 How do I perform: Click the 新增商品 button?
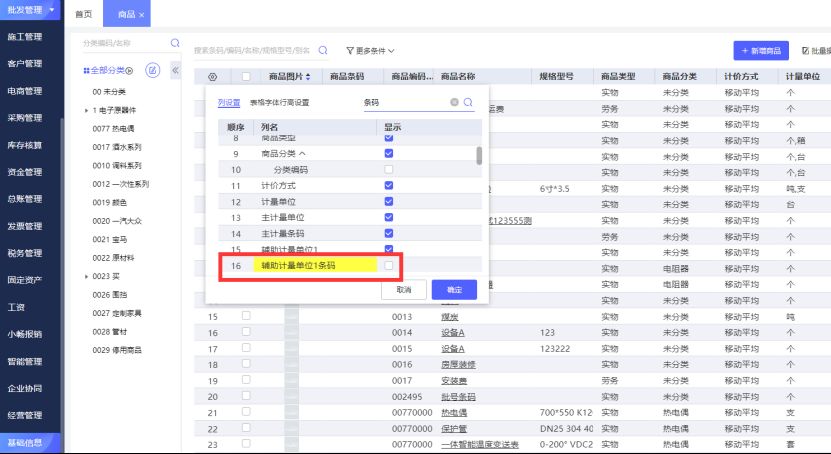click(x=761, y=50)
